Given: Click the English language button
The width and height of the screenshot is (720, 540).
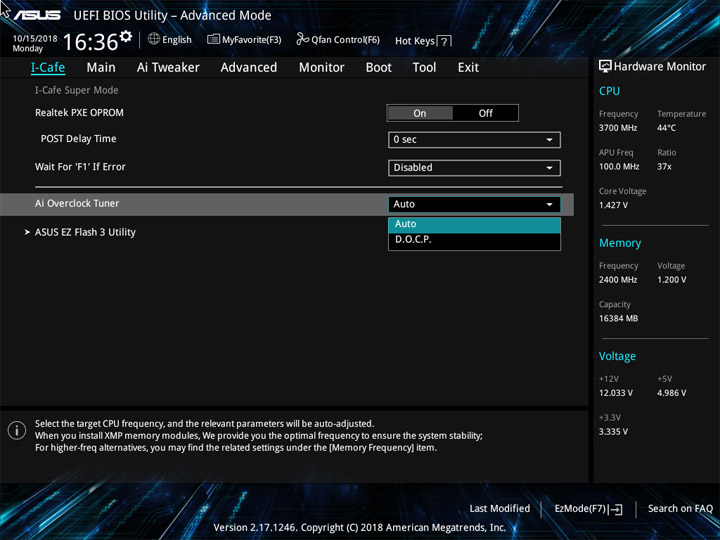Looking at the screenshot, I should point(170,39).
